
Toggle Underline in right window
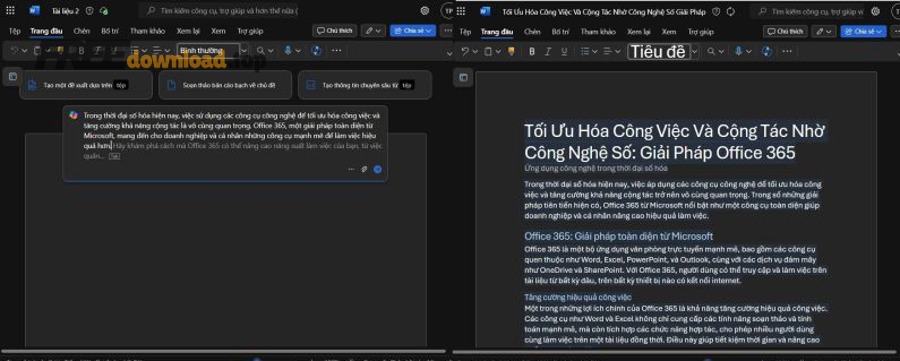point(564,51)
